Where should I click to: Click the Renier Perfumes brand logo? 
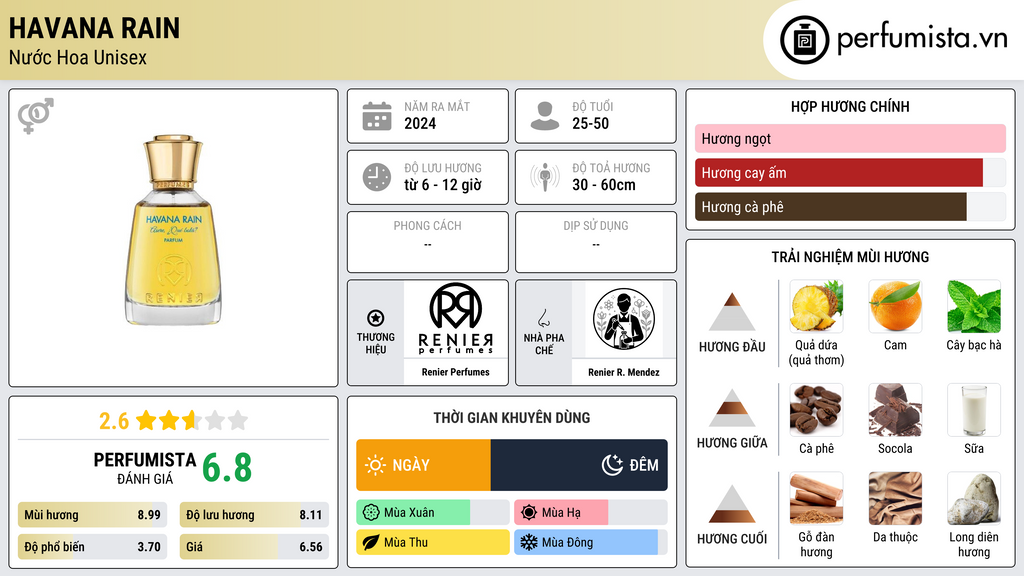pyautogui.click(x=456, y=319)
